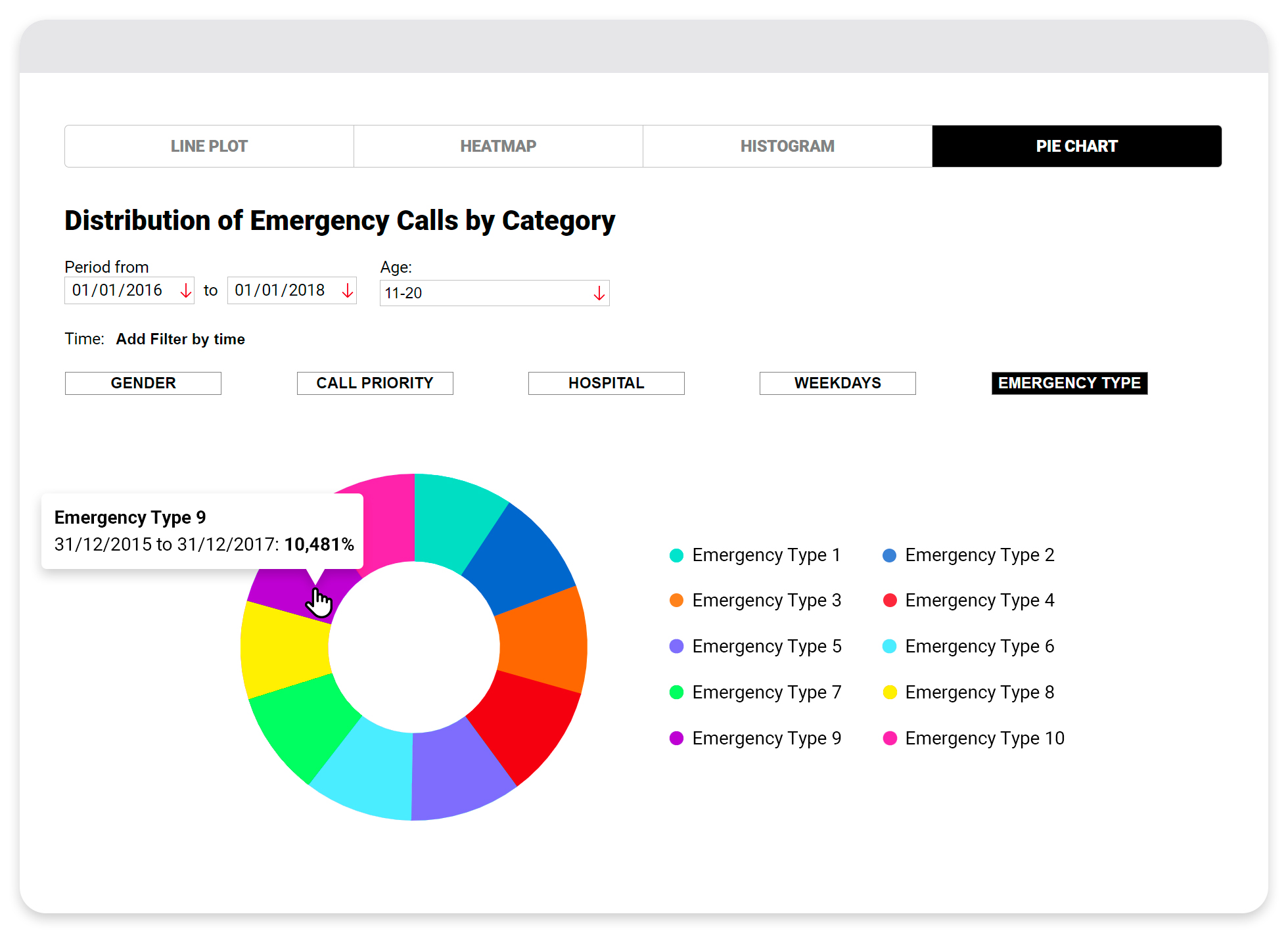Open the 01/01/2018 end date dropdown
This screenshot has width=1288, height=933.
[281, 290]
